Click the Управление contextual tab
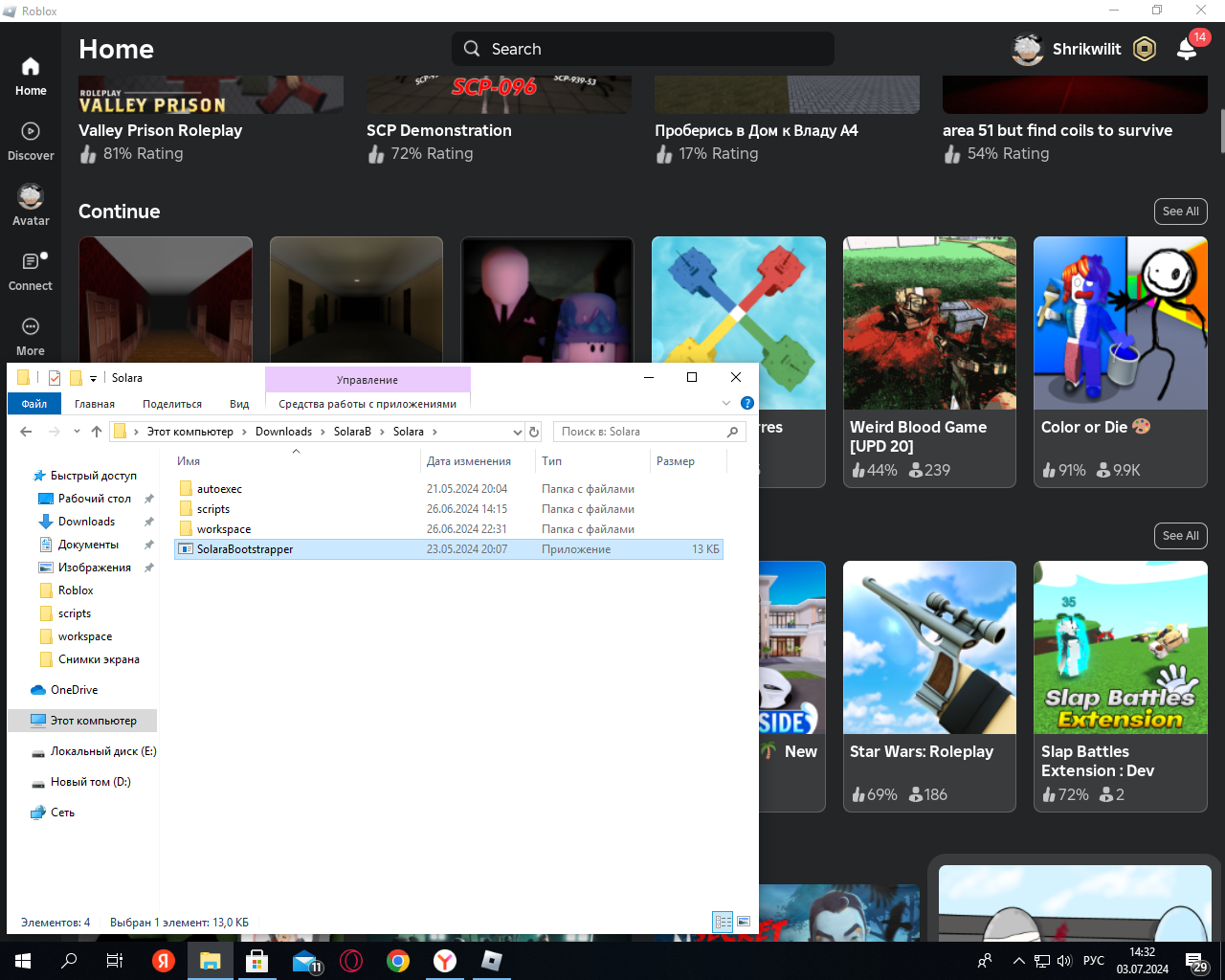Image resolution: width=1225 pixels, height=980 pixels. (367, 380)
